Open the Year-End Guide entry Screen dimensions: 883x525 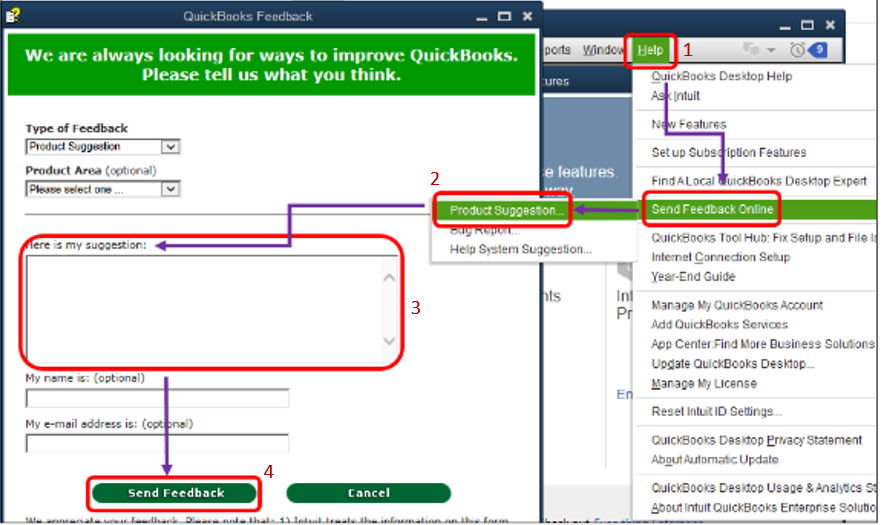(x=693, y=277)
